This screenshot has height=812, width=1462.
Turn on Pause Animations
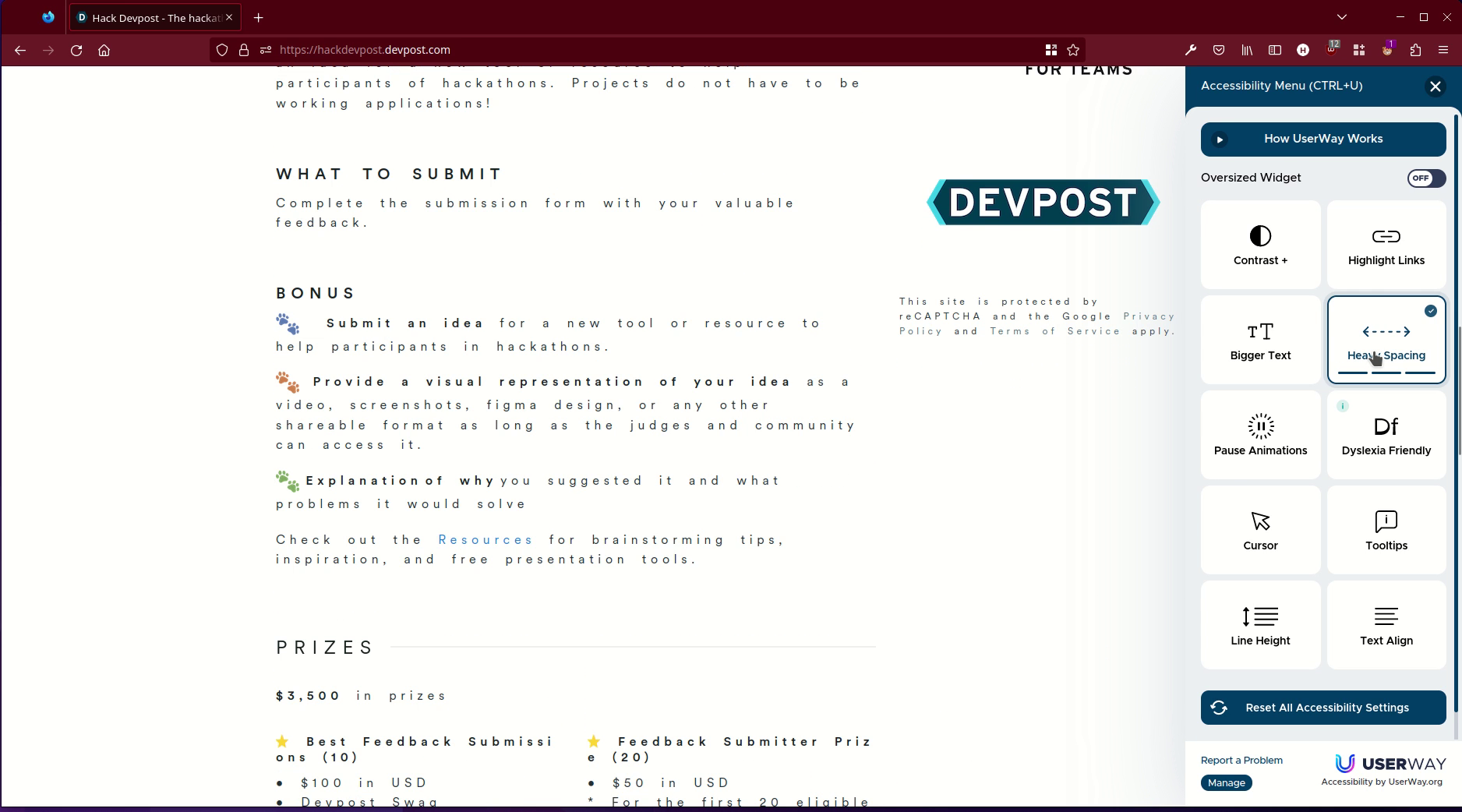[1259, 434]
